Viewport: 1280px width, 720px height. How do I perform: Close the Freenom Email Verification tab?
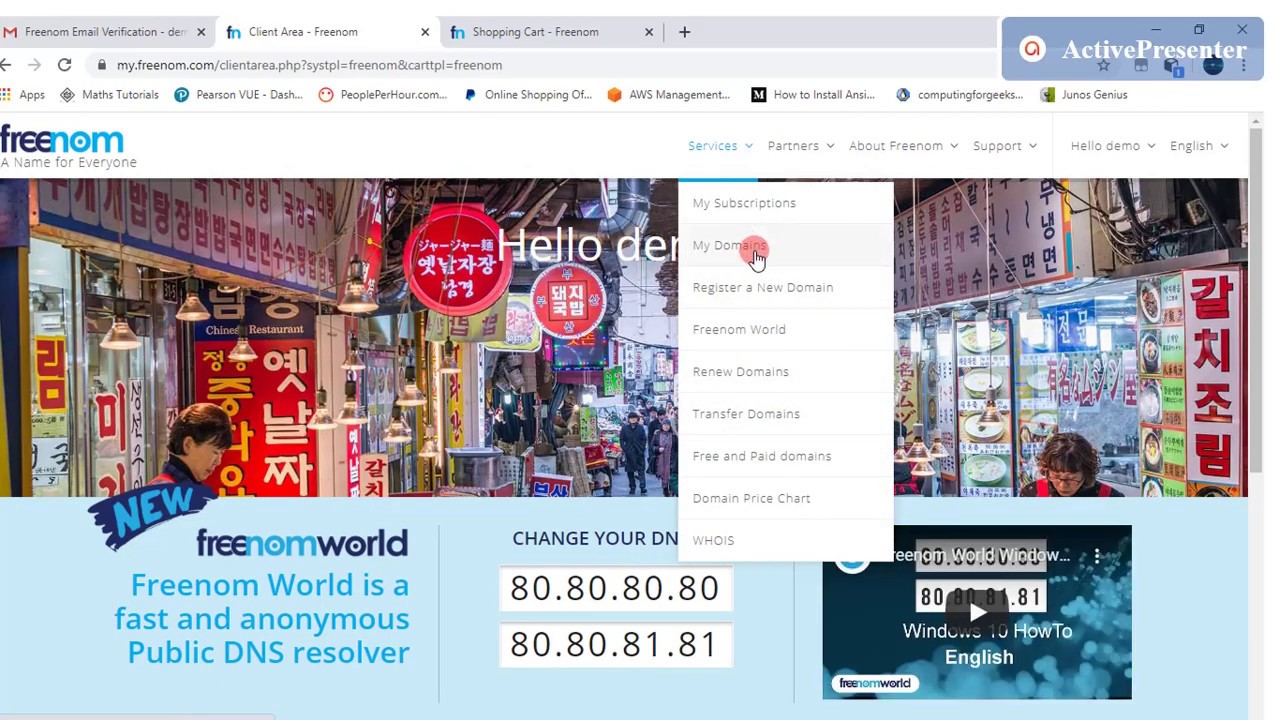201,32
